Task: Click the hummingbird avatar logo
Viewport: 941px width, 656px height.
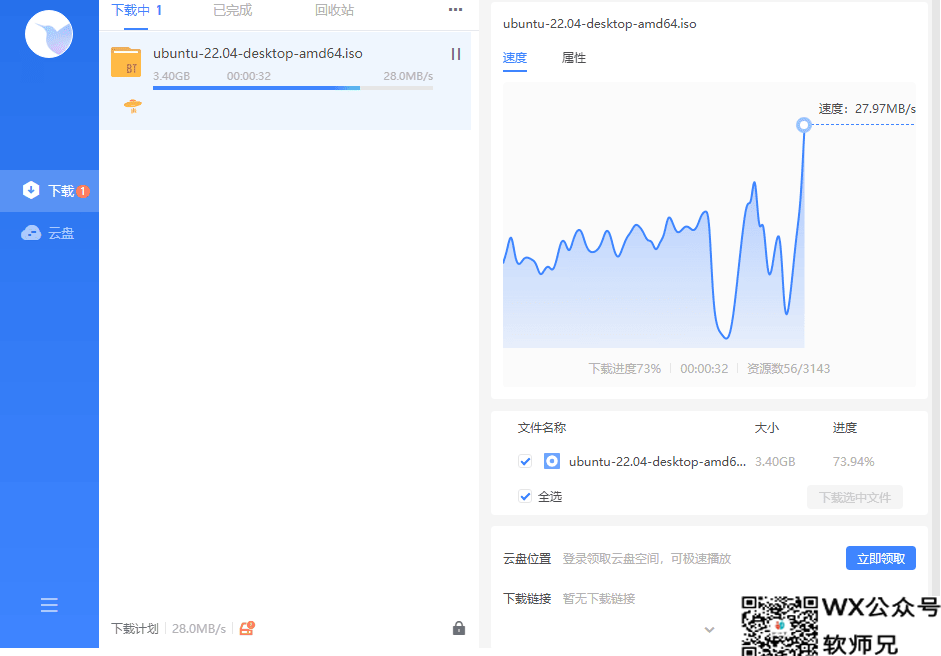Action: [x=49, y=34]
